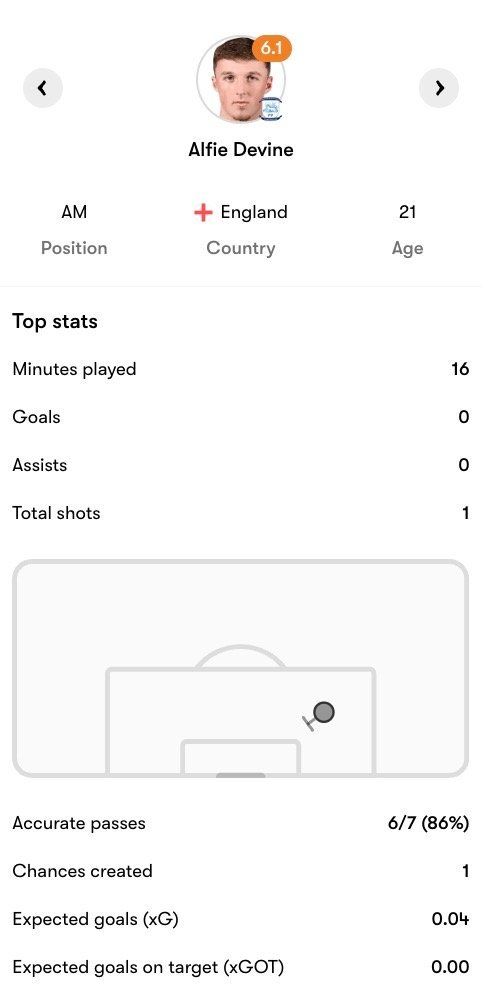The height and width of the screenshot is (998, 482).
Task: Select the shot marker on pitch map
Action: pos(324,712)
